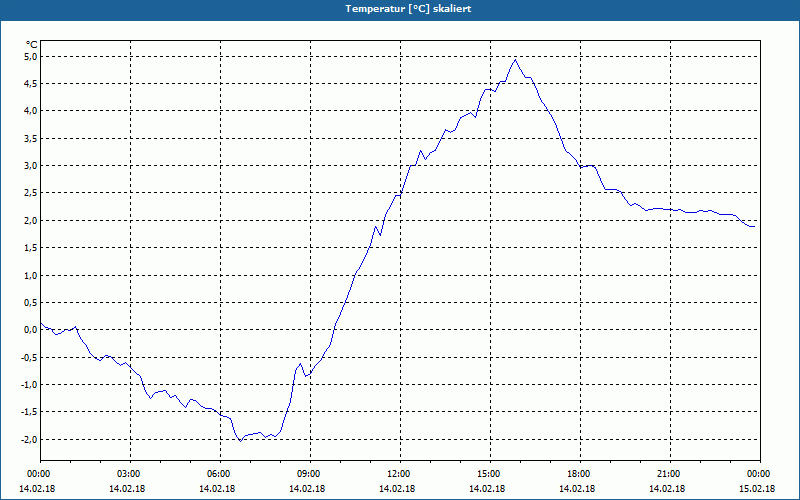Screen dimensions: 800x500
Task: Select the -2,0 y-axis label
Action: click(30, 440)
